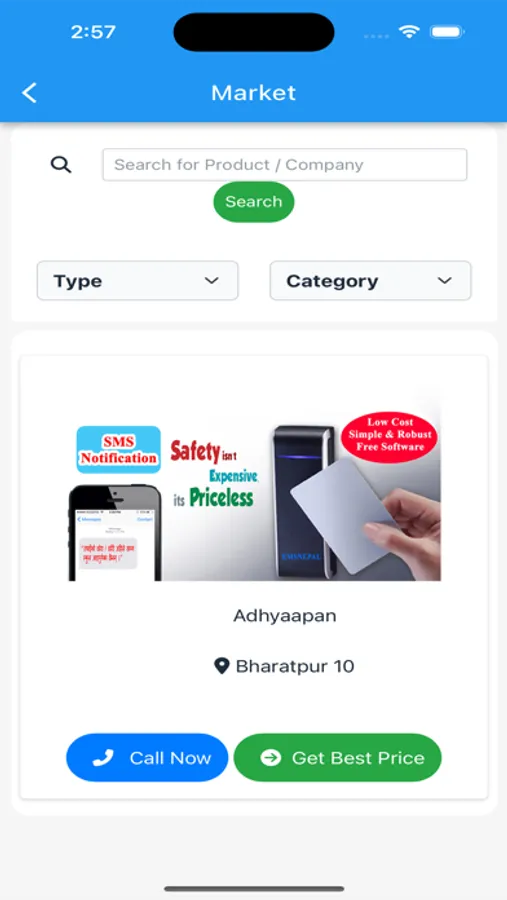Open the Type dropdown
The height and width of the screenshot is (900, 507).
[x=137, y=281]
